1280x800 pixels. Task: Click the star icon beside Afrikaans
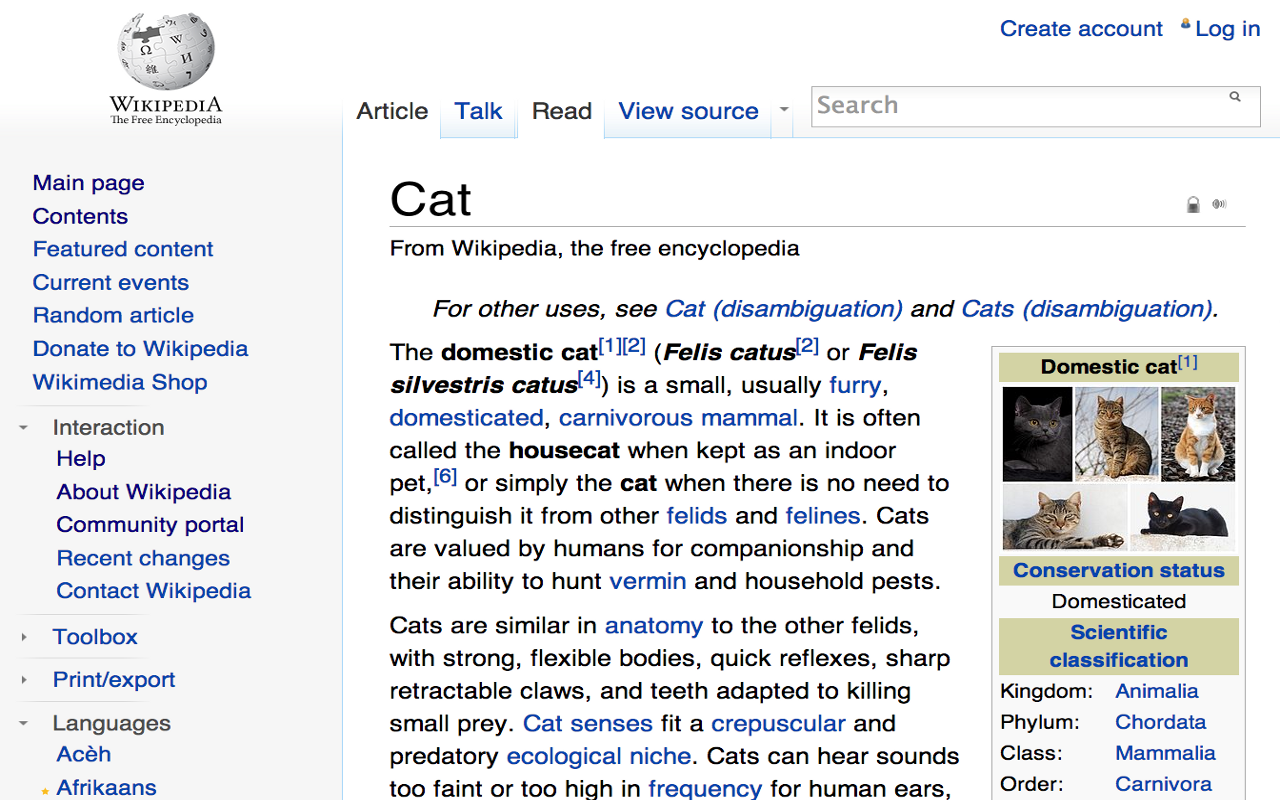pos(45,791)
